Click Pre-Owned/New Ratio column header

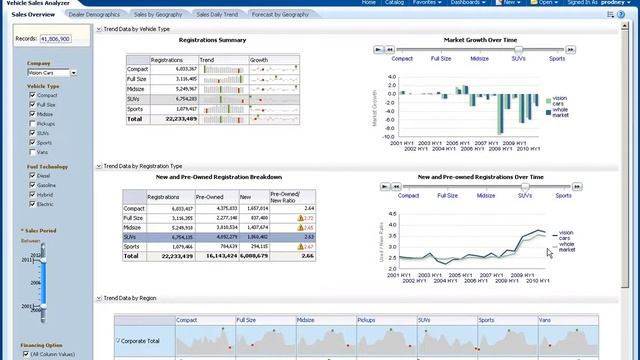(292, 197)
